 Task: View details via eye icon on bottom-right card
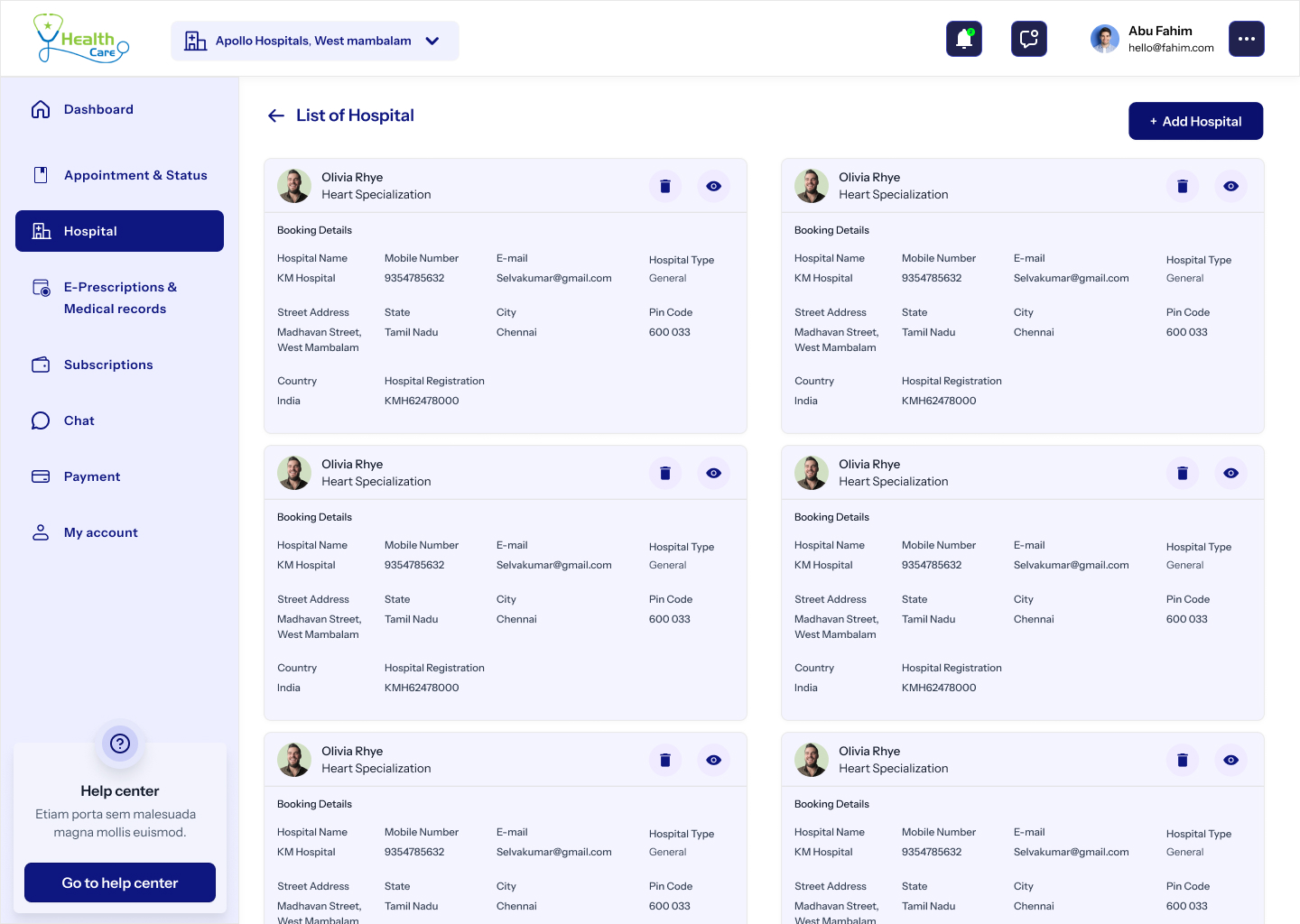click(x=1231, y=760)
